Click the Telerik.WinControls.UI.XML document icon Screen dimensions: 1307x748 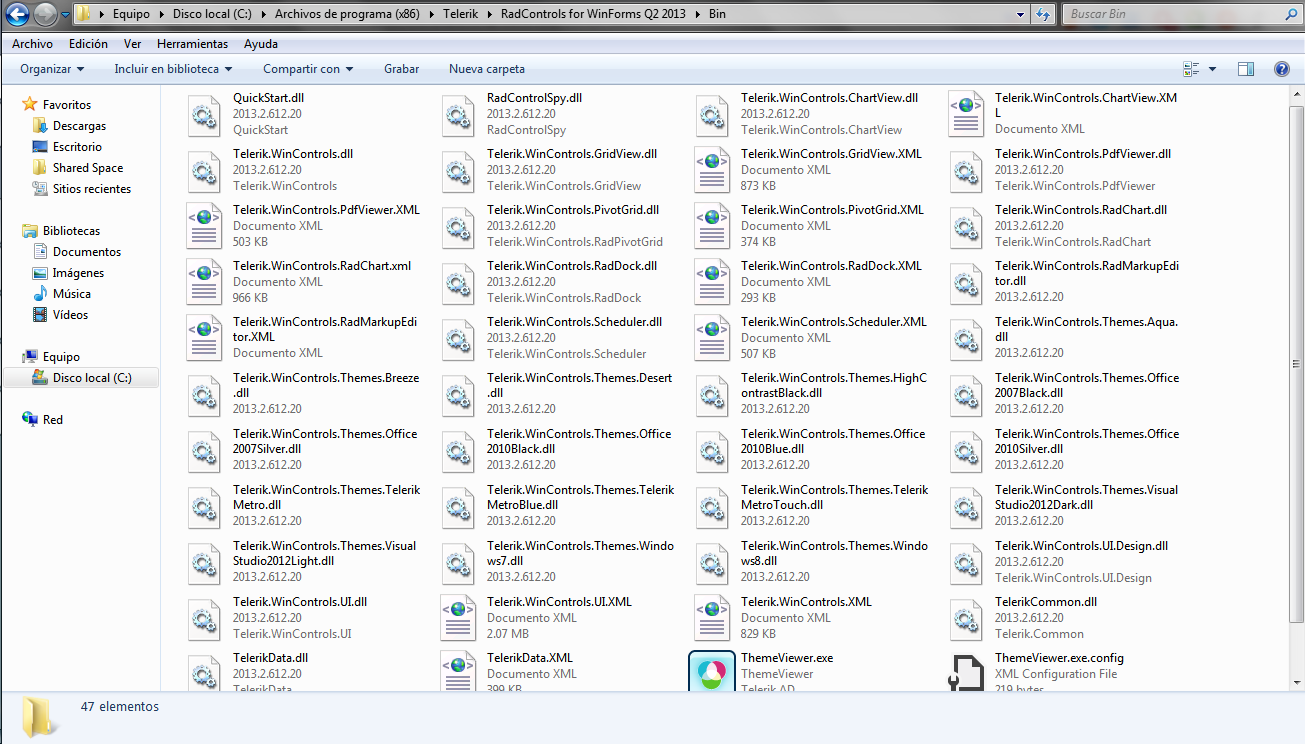pyautogui.click(x=458, y=618)
